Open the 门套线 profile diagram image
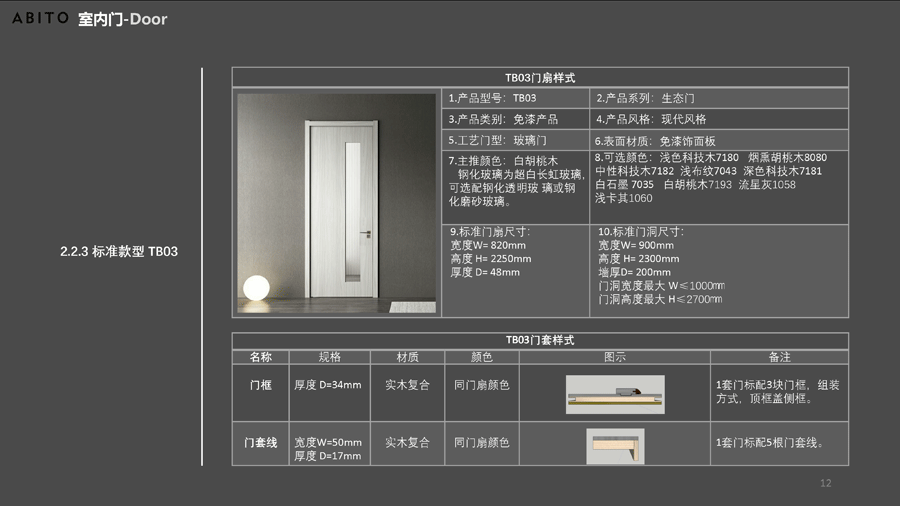This screenshot has width=900, height=506. tap(615, 446)
